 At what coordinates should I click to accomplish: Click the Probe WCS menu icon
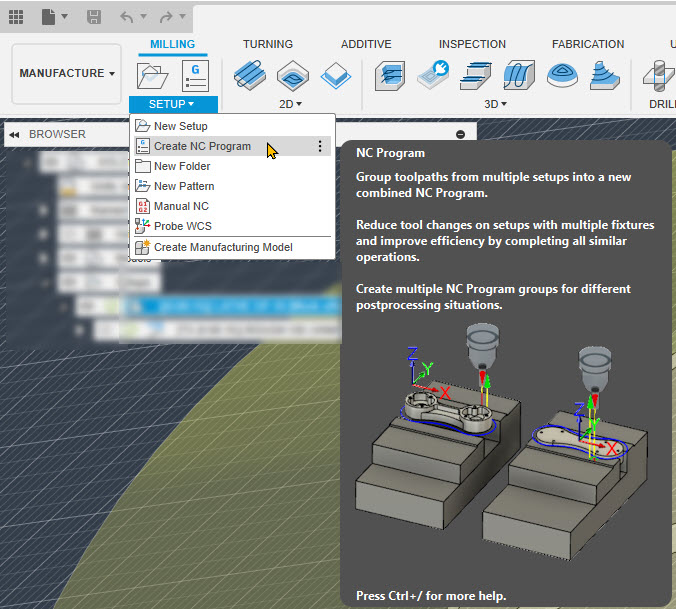tap(142, 225)
